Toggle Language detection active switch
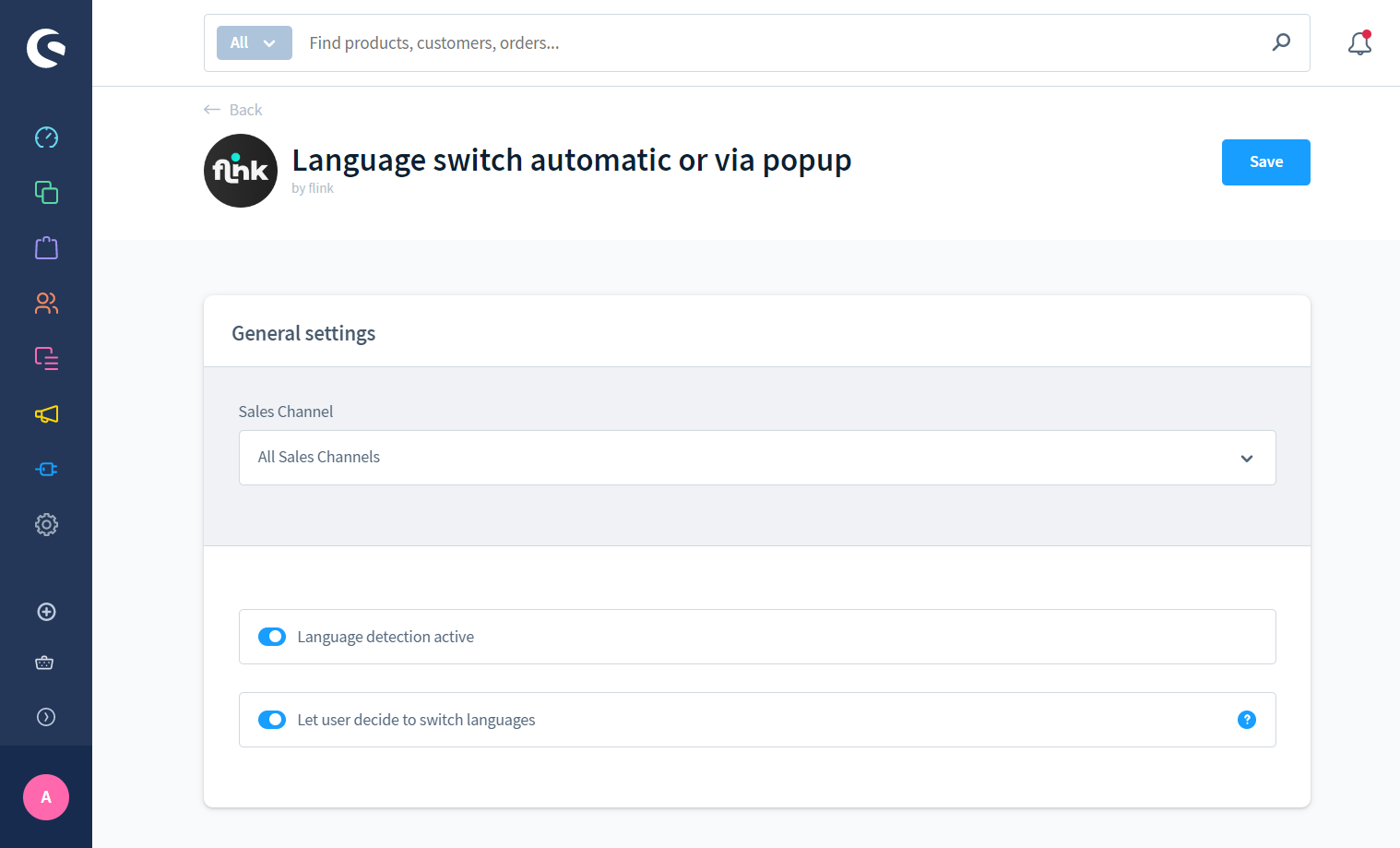The image size is (1400, 848). 272,637
